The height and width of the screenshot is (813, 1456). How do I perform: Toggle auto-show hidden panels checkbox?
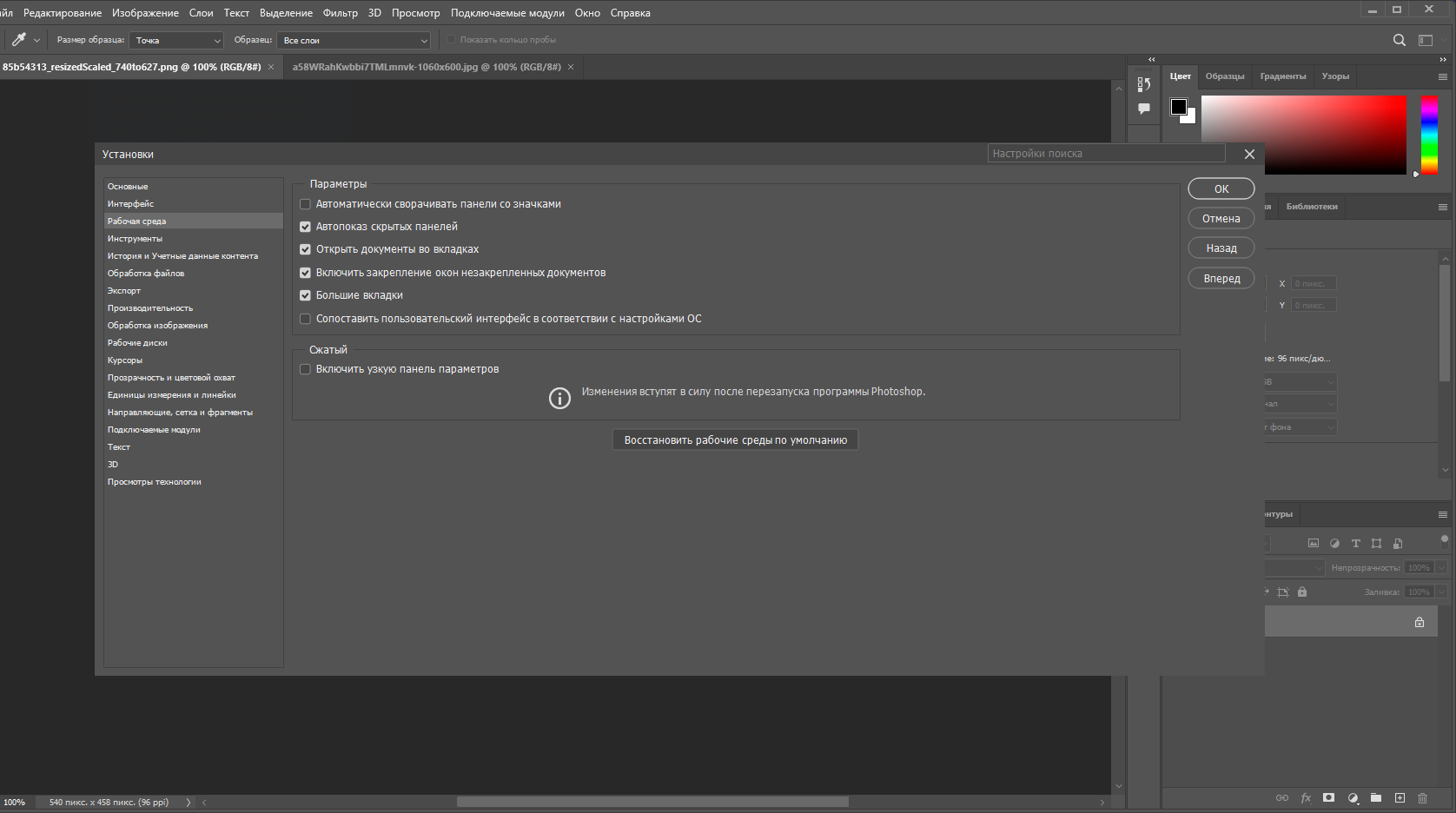pos(305,227)
